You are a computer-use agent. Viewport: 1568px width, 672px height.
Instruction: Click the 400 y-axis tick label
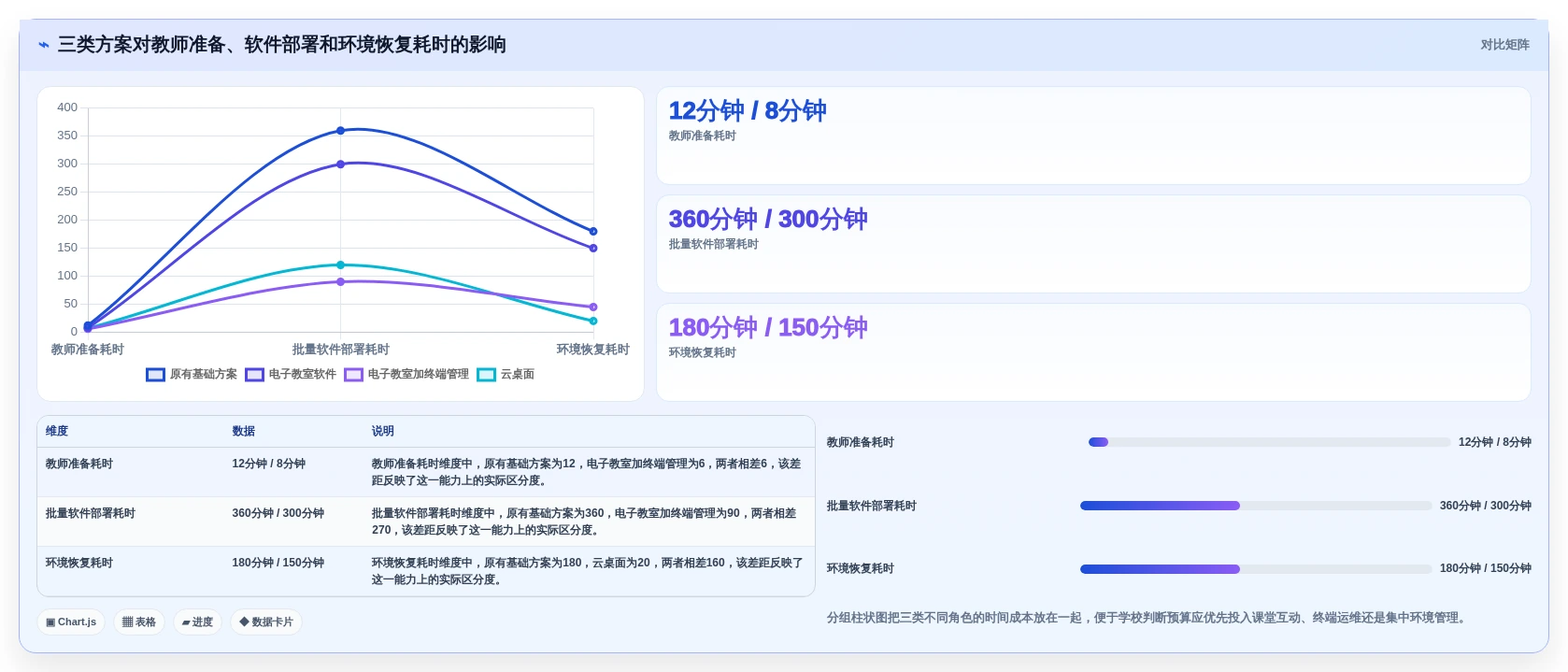tap(67, 107)
